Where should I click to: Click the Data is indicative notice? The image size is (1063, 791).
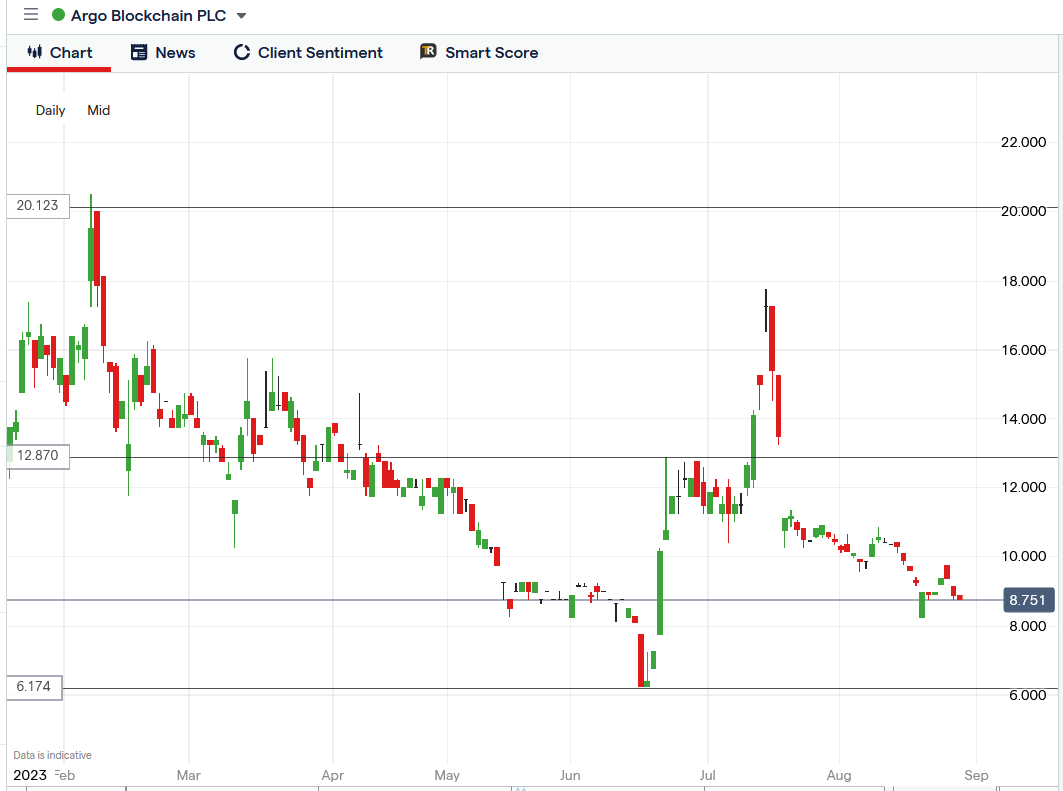pyautogui.click(x=52, y=755)
